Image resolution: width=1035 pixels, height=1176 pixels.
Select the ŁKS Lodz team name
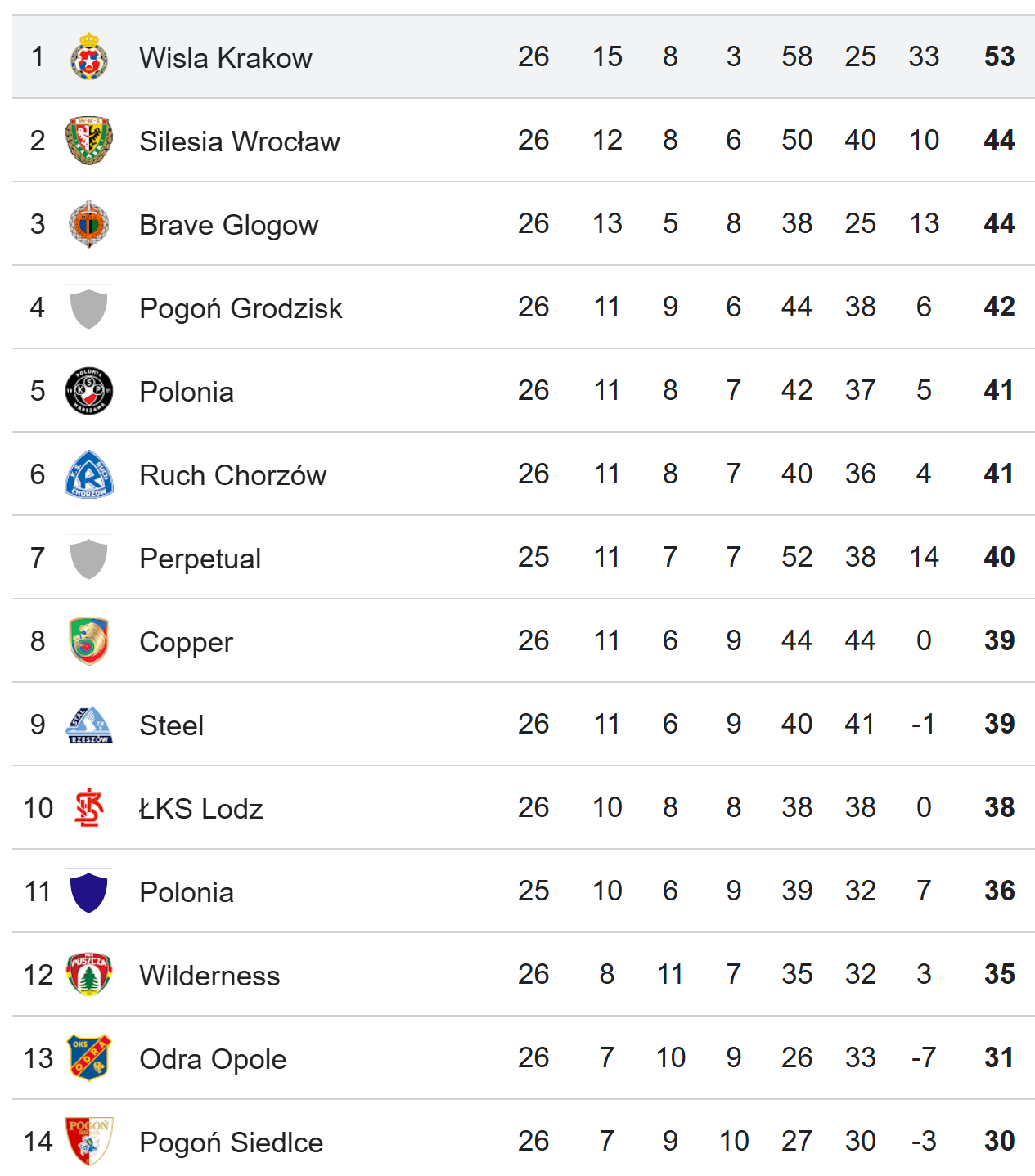(x=201, y=809)
